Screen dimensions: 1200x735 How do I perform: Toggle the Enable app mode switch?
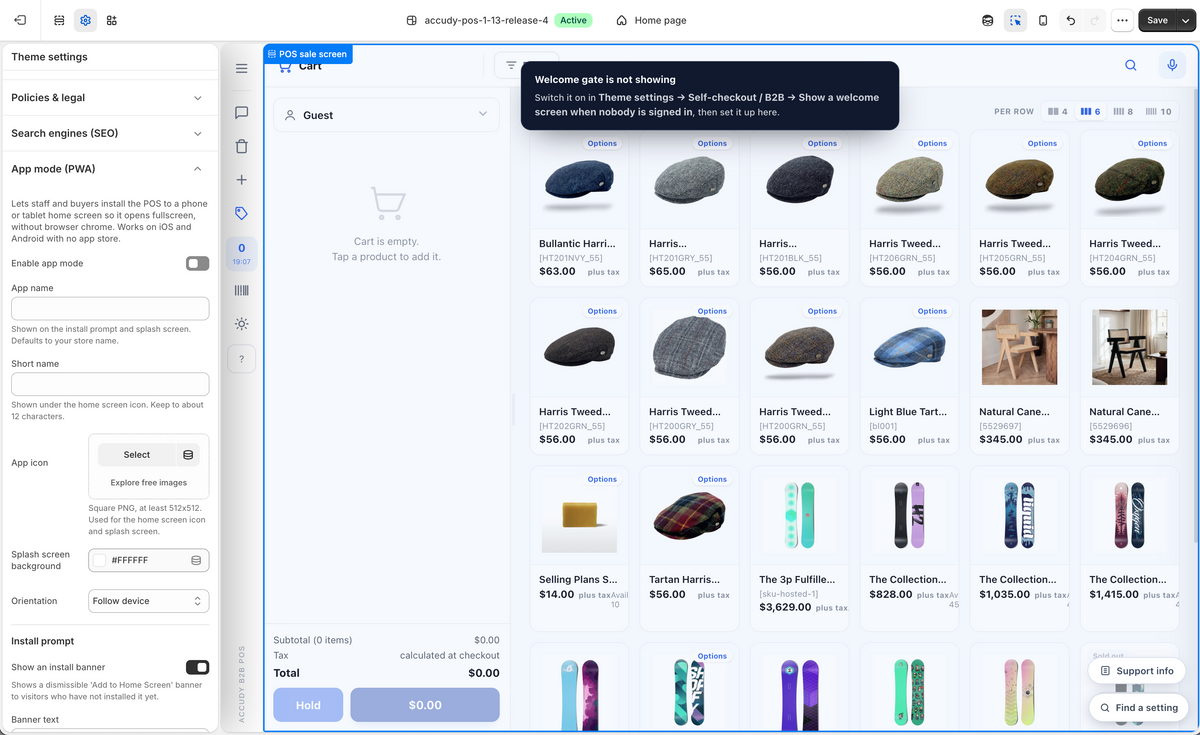tap(197, 263)
